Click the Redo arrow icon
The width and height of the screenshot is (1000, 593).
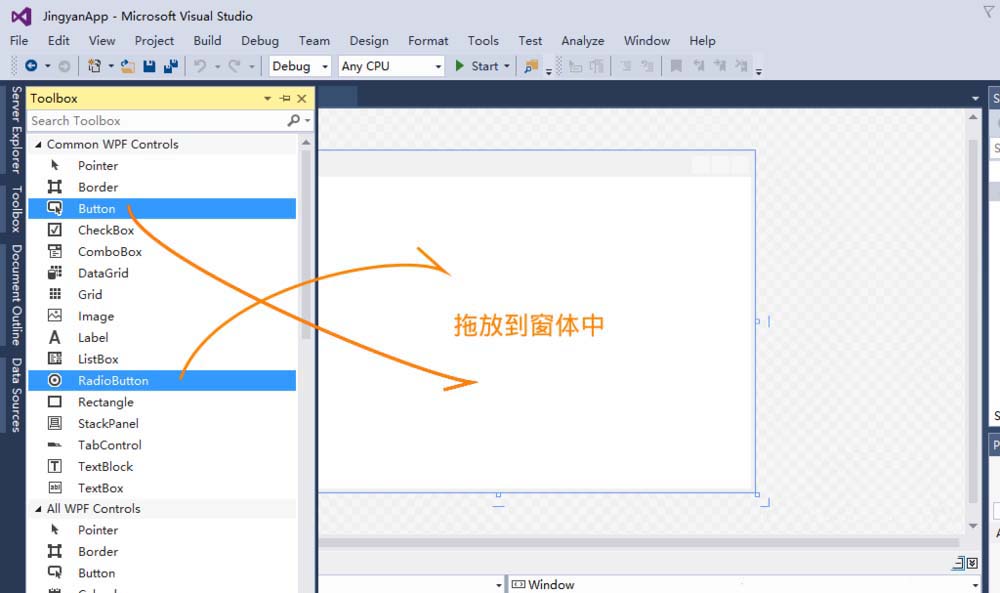click(234, 66)
